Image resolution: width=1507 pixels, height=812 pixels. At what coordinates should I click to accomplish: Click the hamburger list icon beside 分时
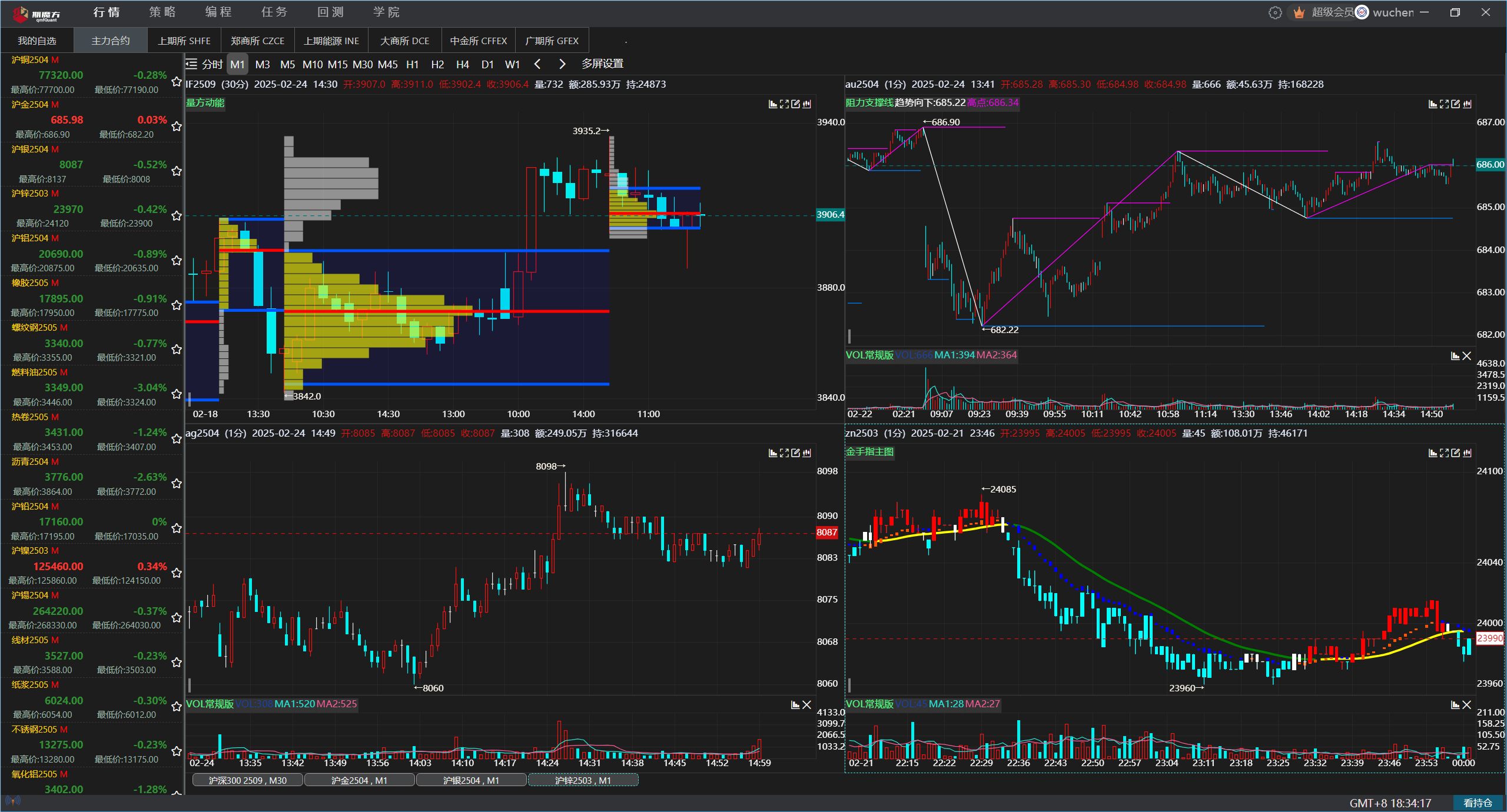click(x=191, y=64)
